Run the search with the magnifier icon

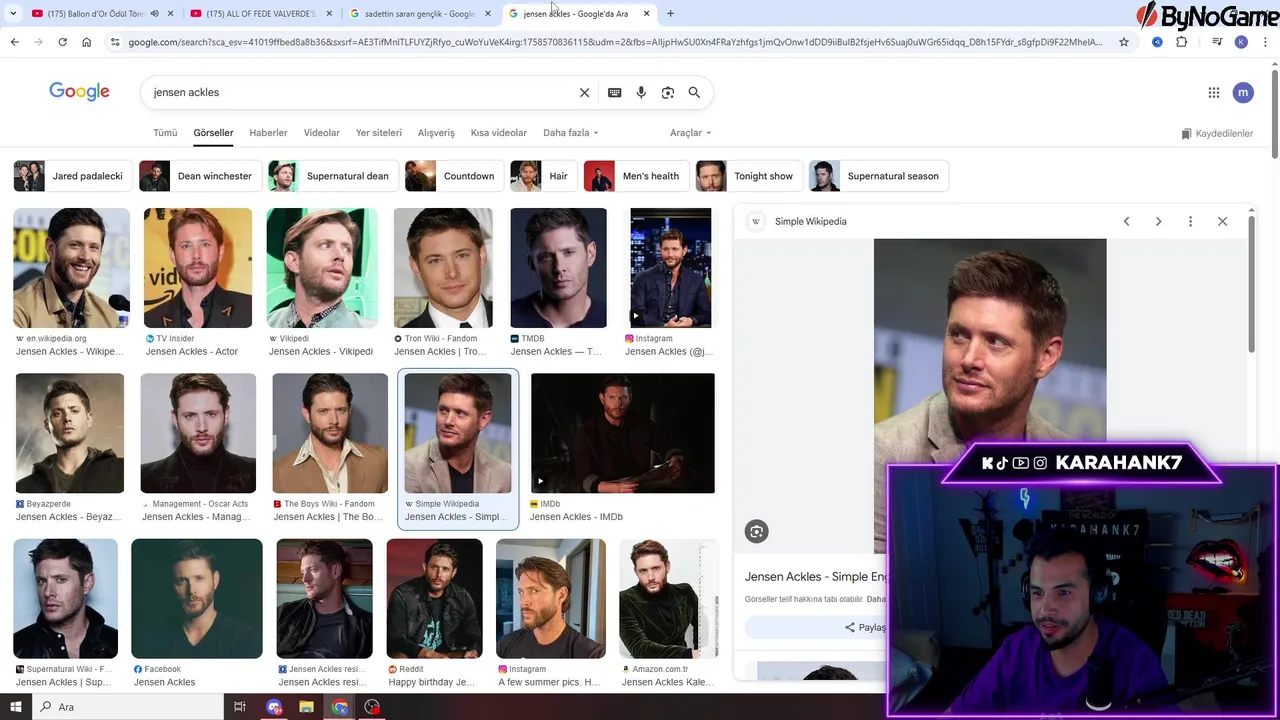click(x=694, y=92)
